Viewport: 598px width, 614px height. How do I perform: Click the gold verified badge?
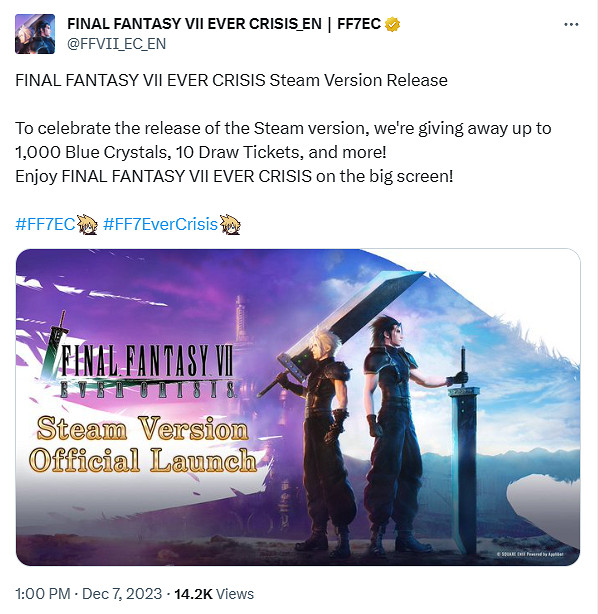392,24
